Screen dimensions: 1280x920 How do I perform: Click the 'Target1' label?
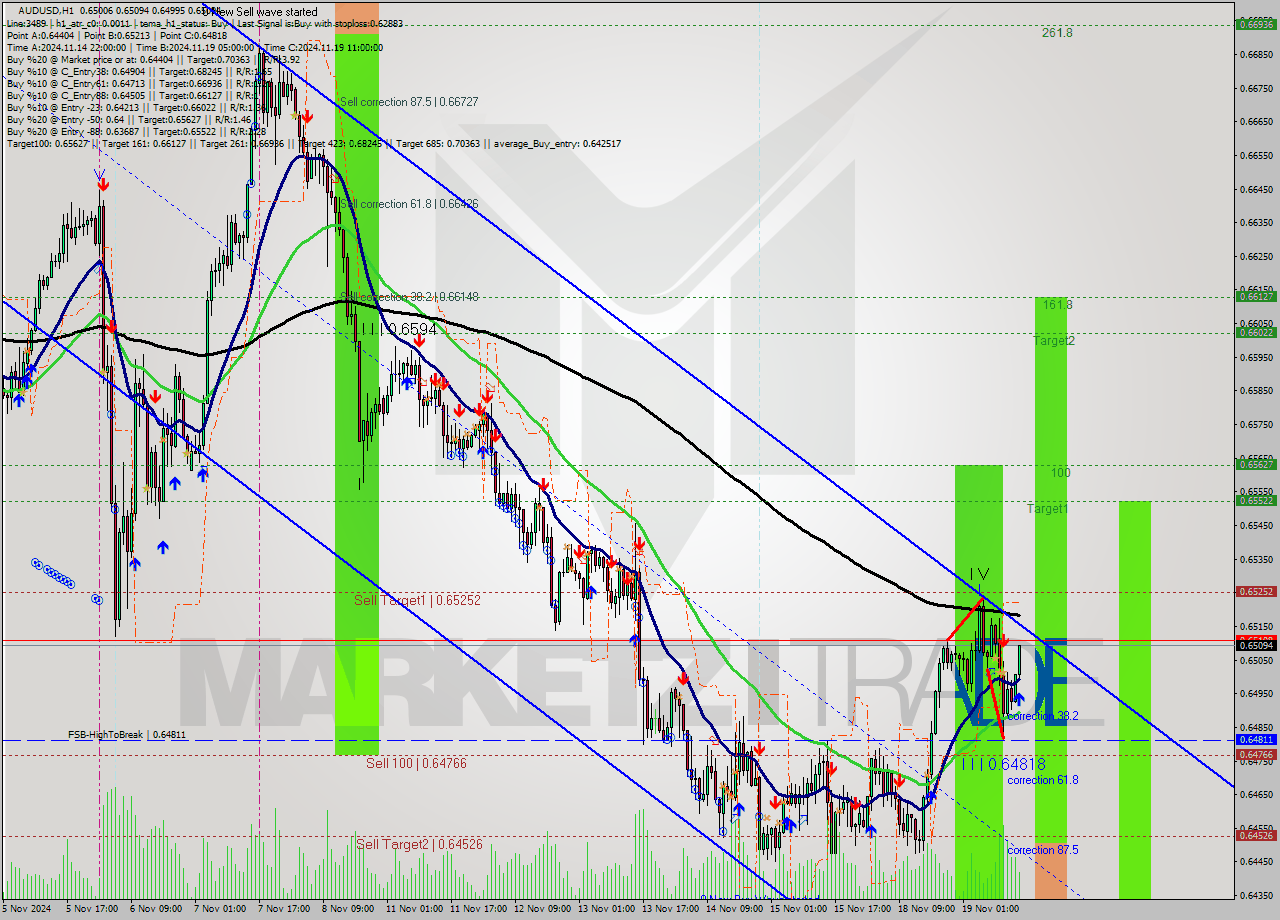(x=1047, y=509)
